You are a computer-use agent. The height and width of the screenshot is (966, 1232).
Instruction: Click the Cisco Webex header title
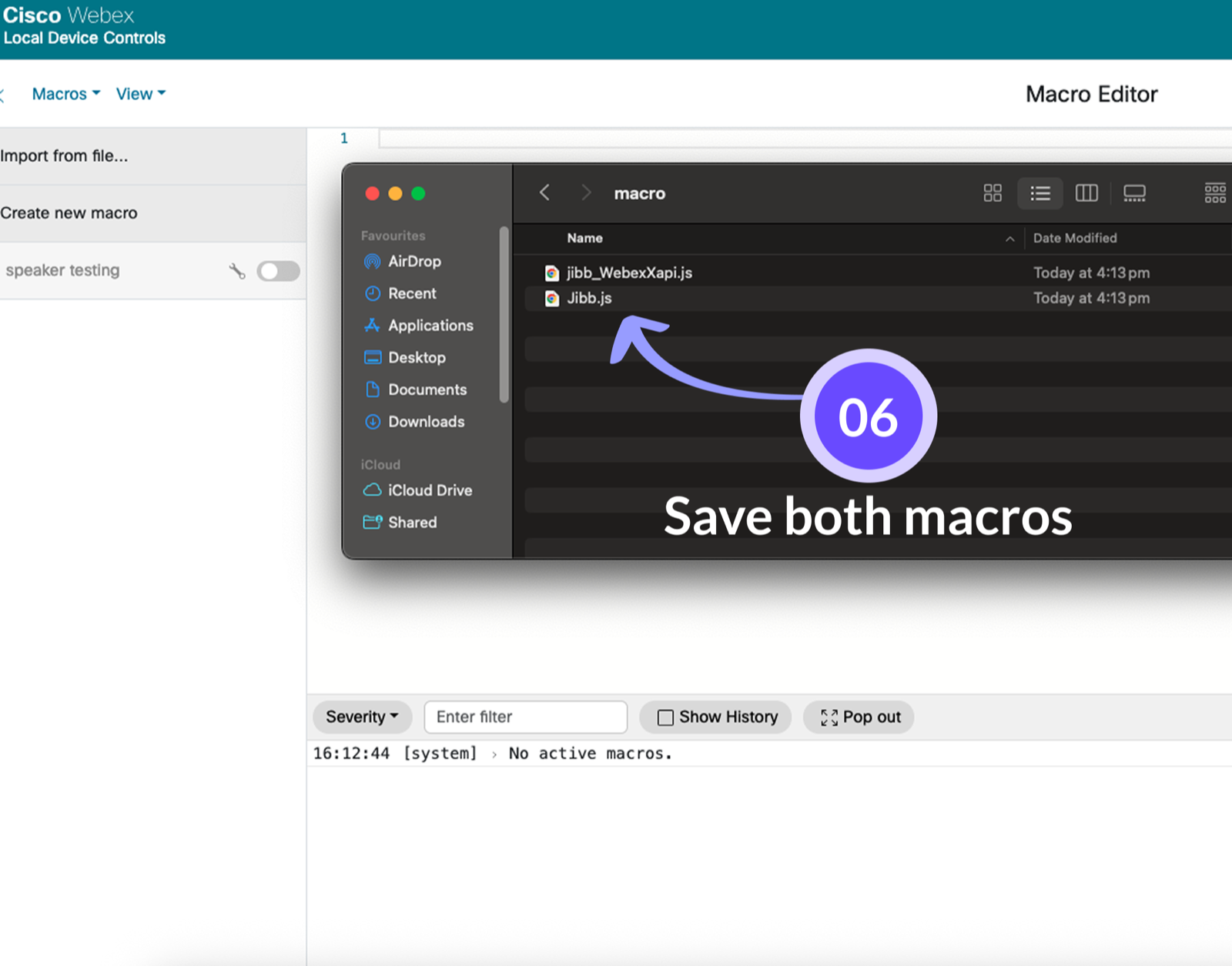click(69, 15)
